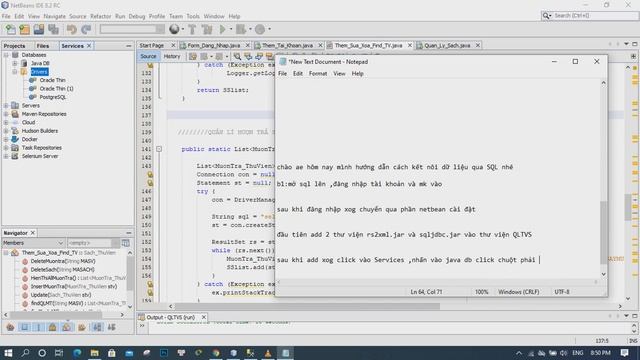
Task: Click the taskbar Search icon
Action: (25, 353)
